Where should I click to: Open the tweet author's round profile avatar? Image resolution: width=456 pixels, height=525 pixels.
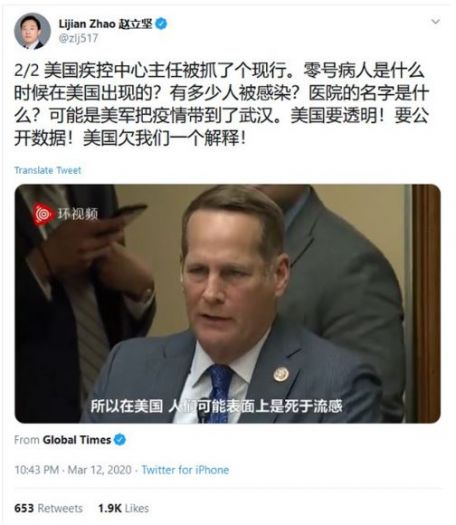pyautogui.click(x=32, y=31)
